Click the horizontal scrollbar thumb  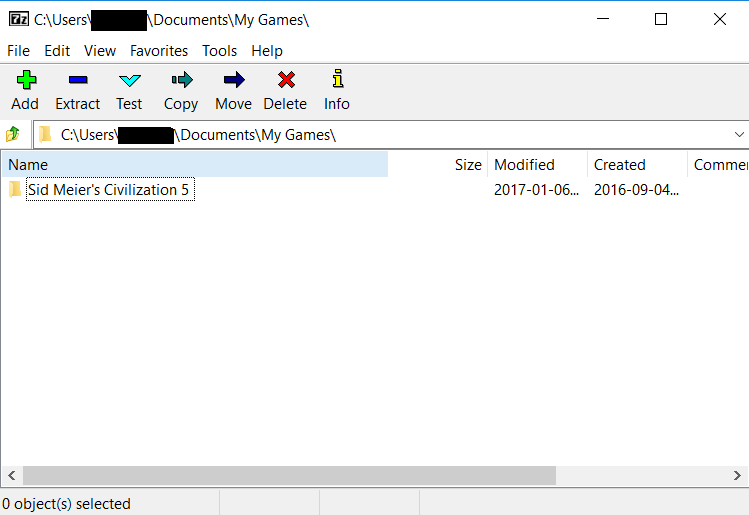[289, 475]
